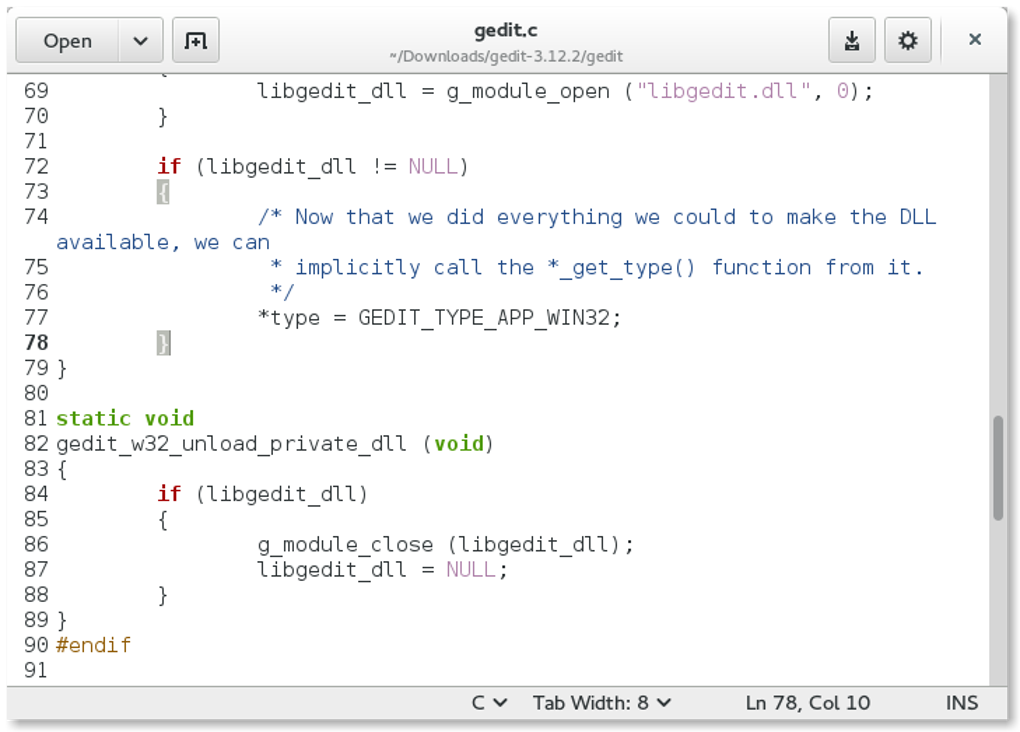Open the language mode selector showing C

tap(489, 703)
